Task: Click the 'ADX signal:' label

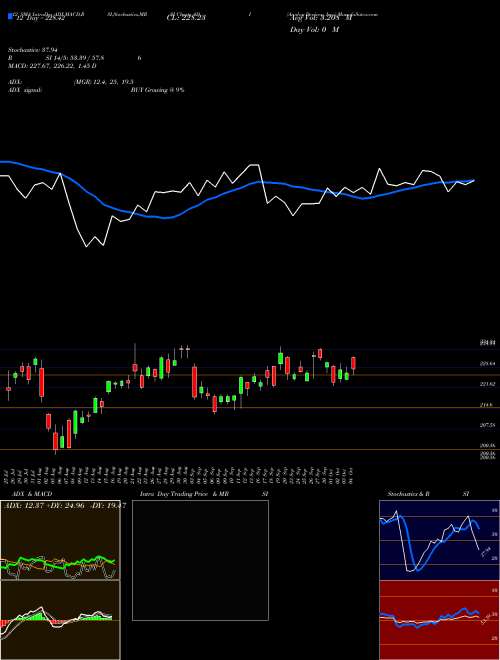Action: (25, 90)
